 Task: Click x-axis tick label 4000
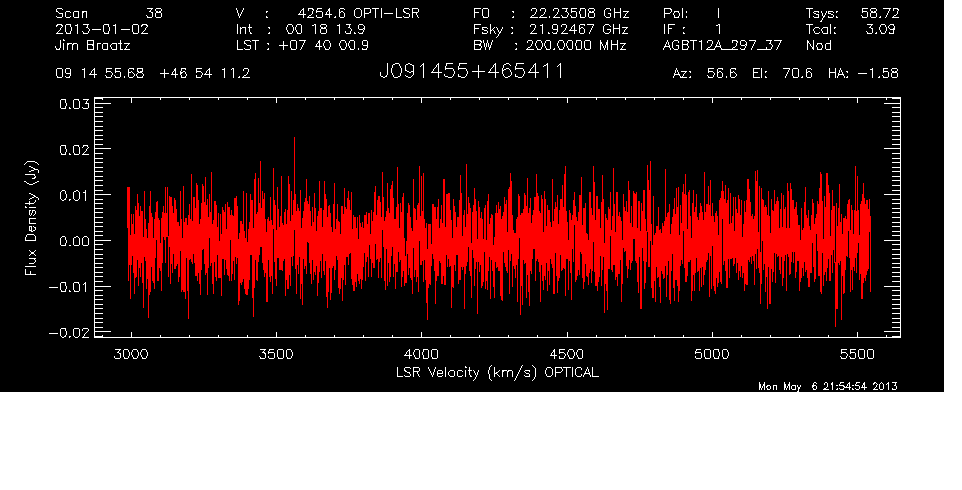422,354
